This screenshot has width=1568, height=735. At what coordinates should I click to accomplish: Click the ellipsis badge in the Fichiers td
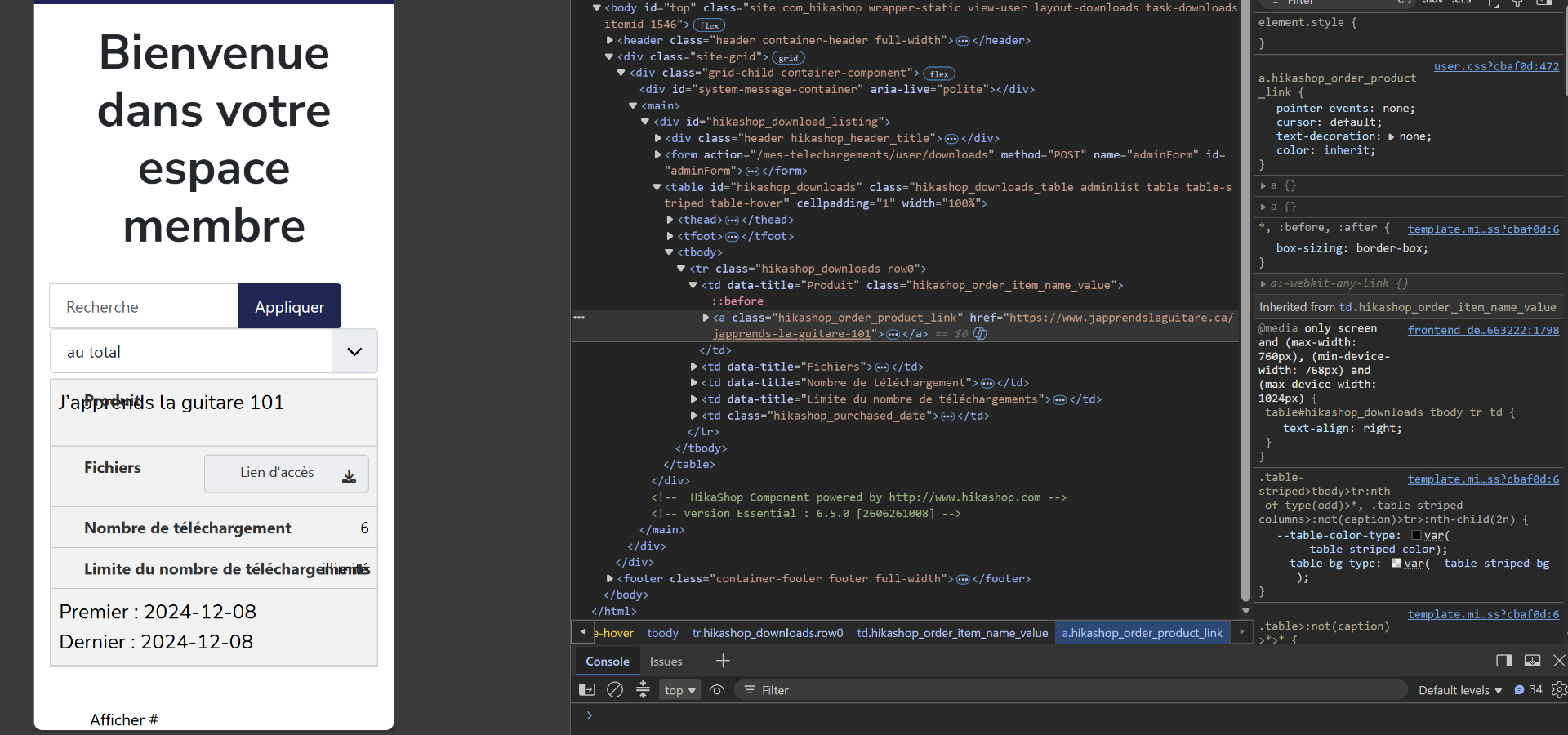coord(882,367)
